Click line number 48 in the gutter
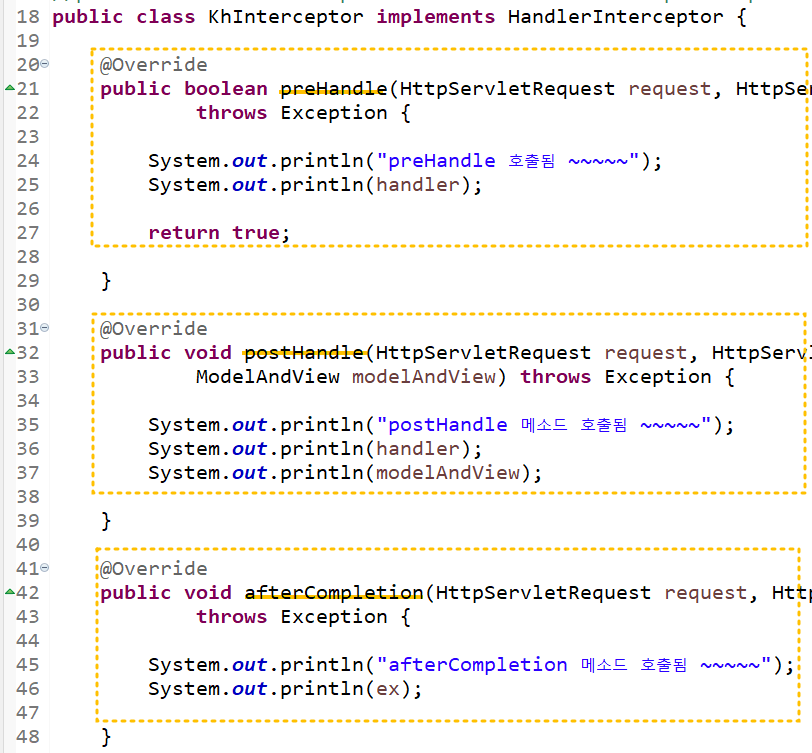The height and width of the screenshot is (753, 812). click(28, 737)
